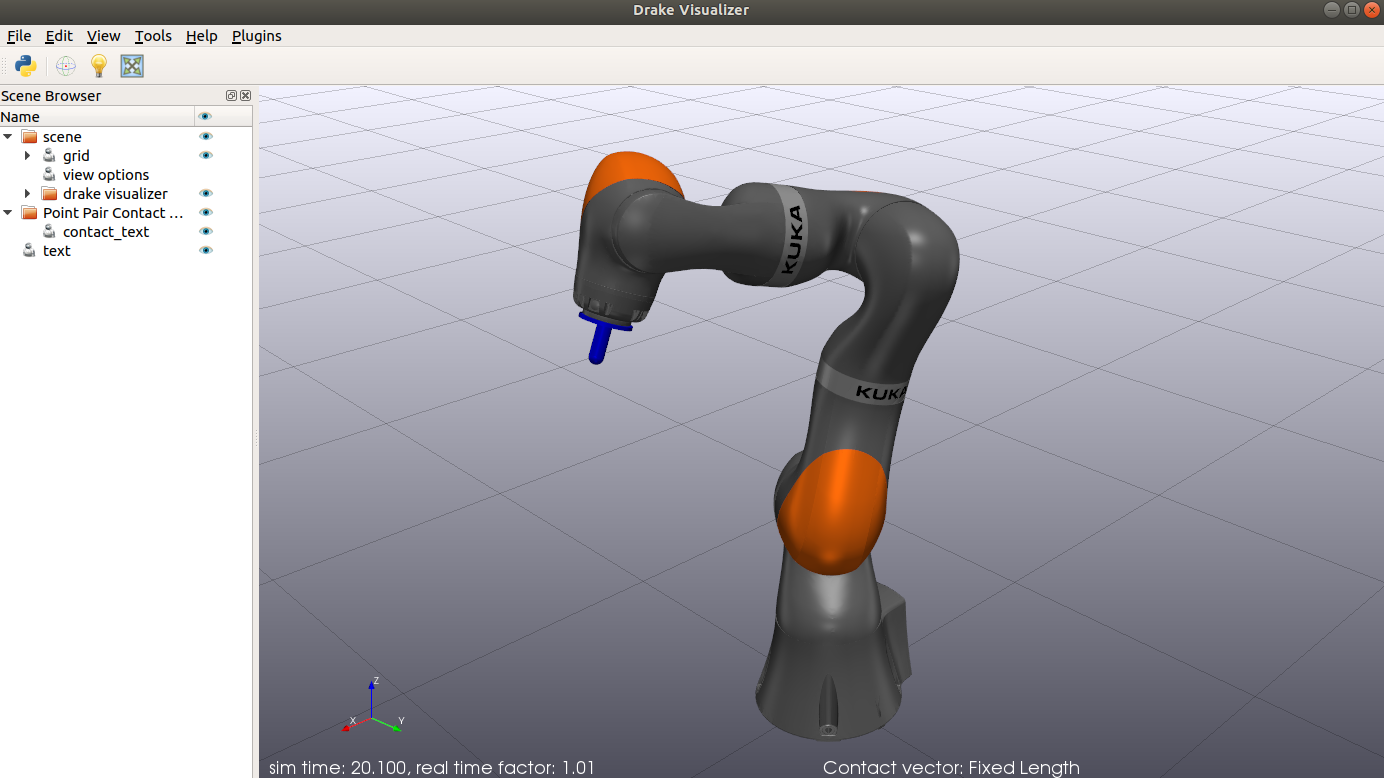Collapse the scene tree node
This screenshot has width=1384, height=778.
[x=8, y=137]
